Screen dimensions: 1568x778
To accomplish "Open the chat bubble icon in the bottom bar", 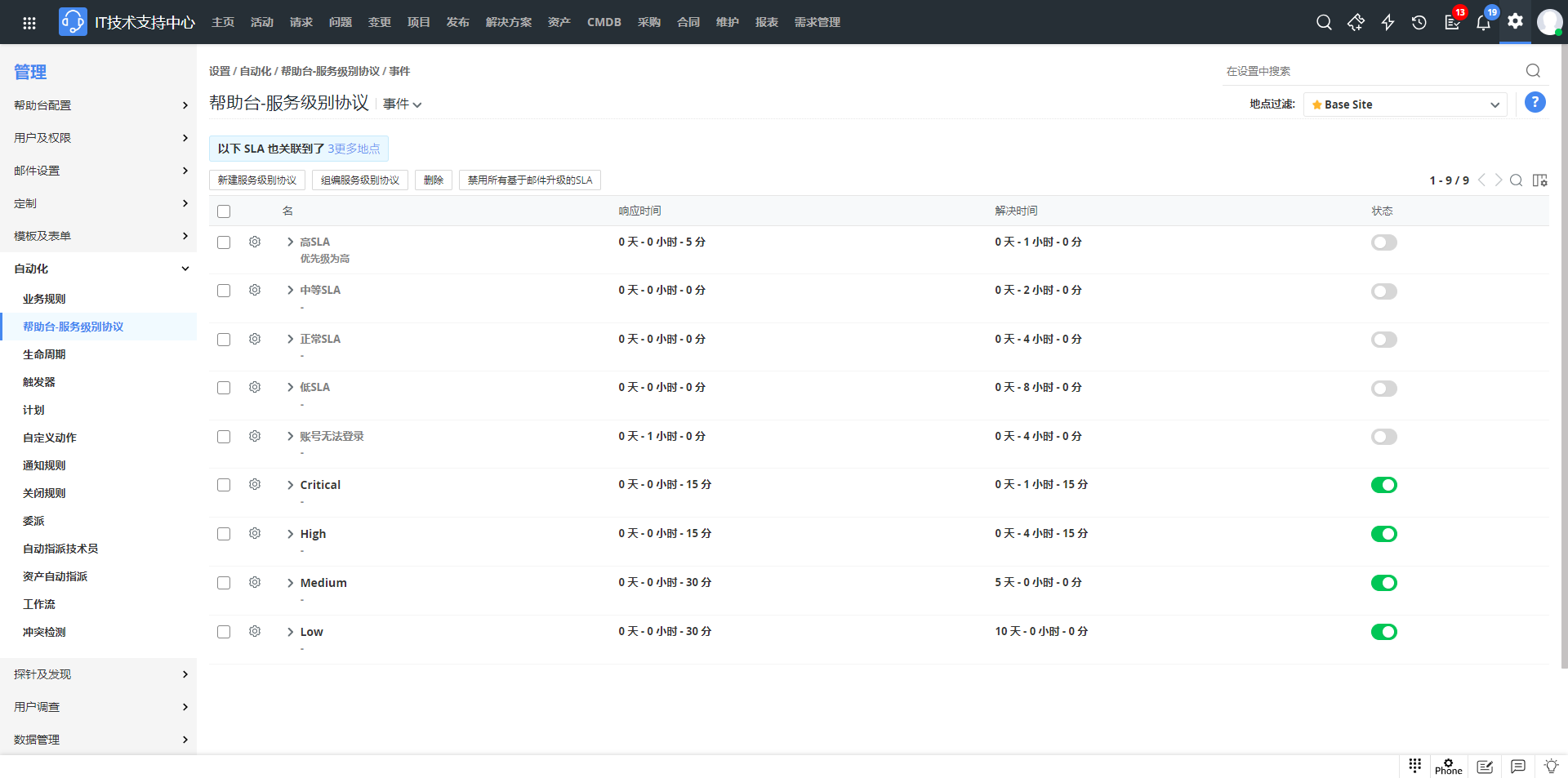I will click(x=1518, y=767).
